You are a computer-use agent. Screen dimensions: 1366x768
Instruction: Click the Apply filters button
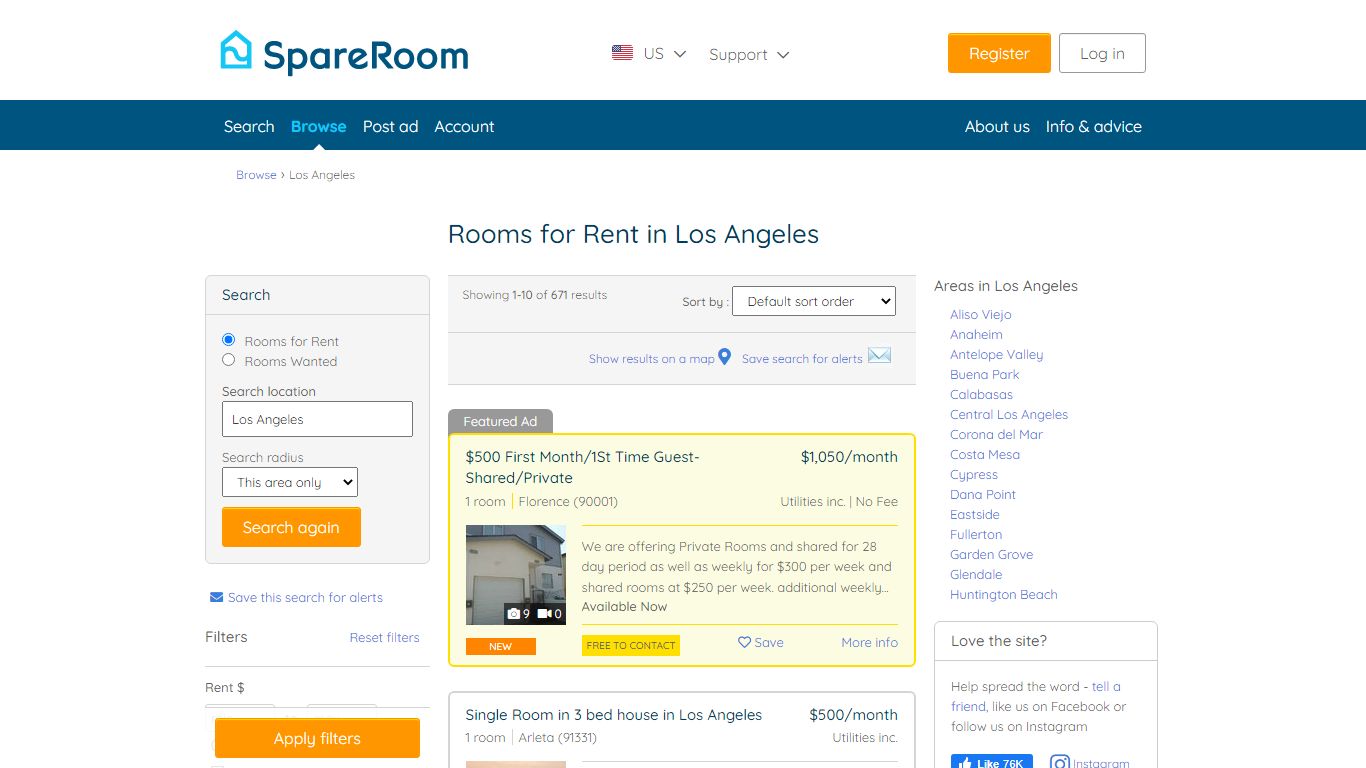click(x=317, y=738)
